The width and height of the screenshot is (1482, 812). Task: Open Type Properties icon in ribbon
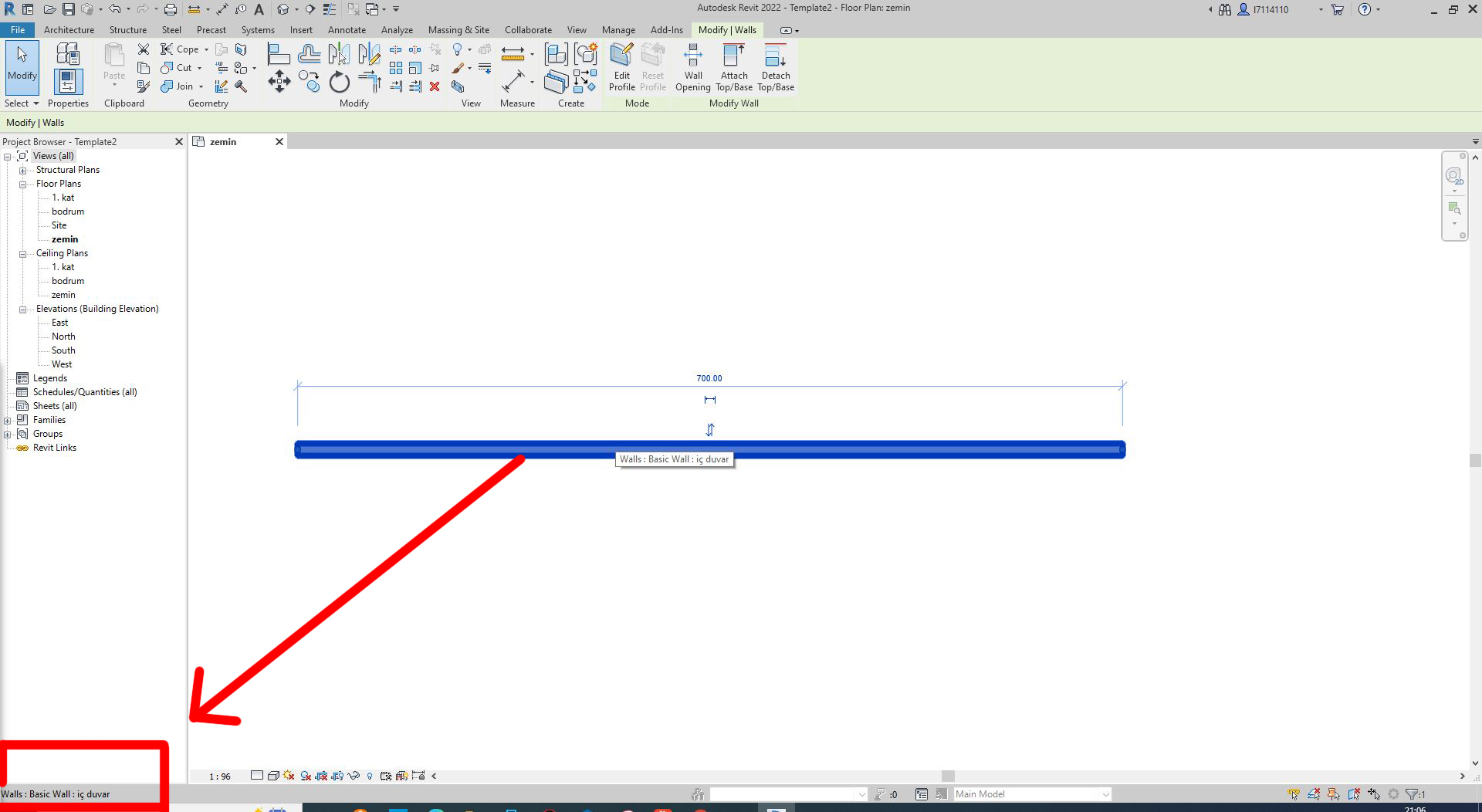[68, 53]
